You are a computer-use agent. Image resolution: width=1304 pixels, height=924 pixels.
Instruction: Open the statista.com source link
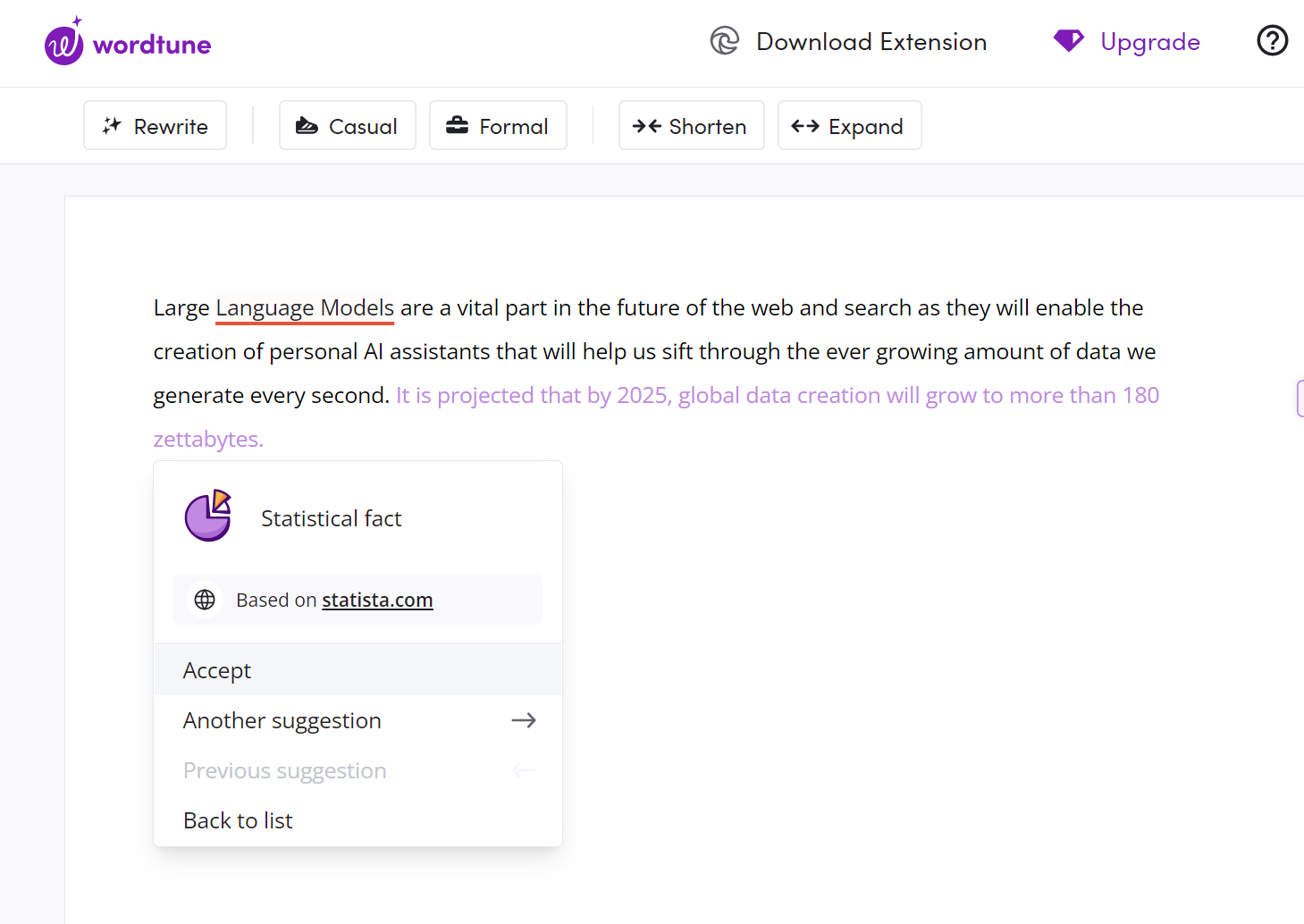(x=377, y=600)
